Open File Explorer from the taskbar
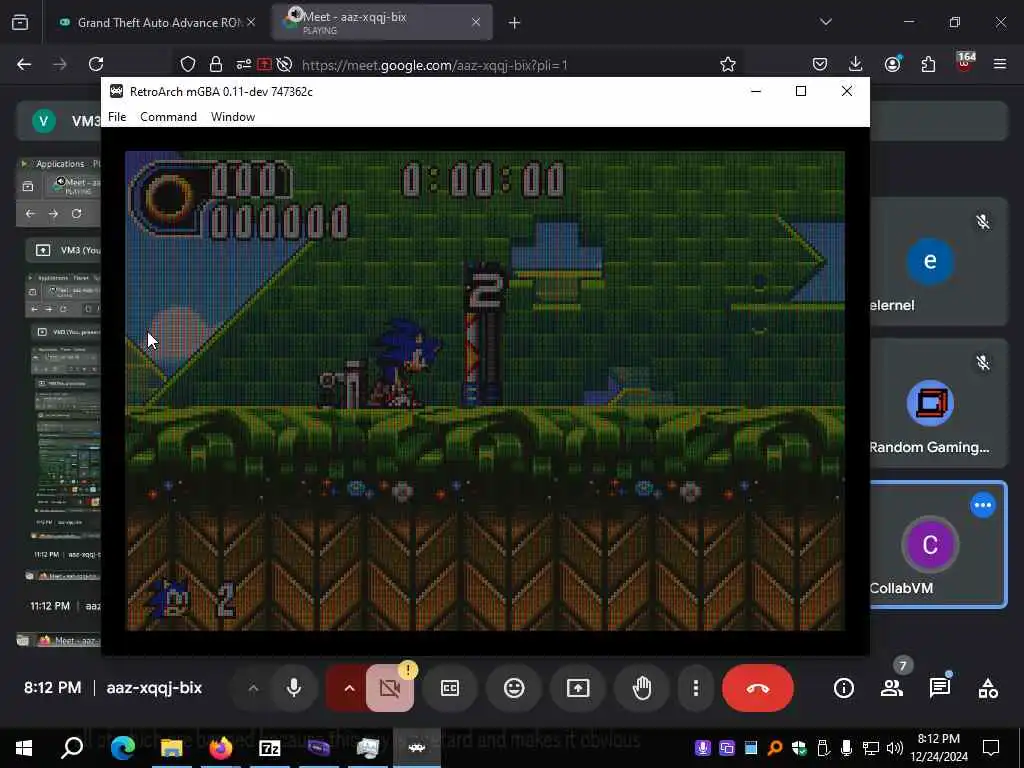The width and height of the screenshot is (1024, 768). point(172,748)
